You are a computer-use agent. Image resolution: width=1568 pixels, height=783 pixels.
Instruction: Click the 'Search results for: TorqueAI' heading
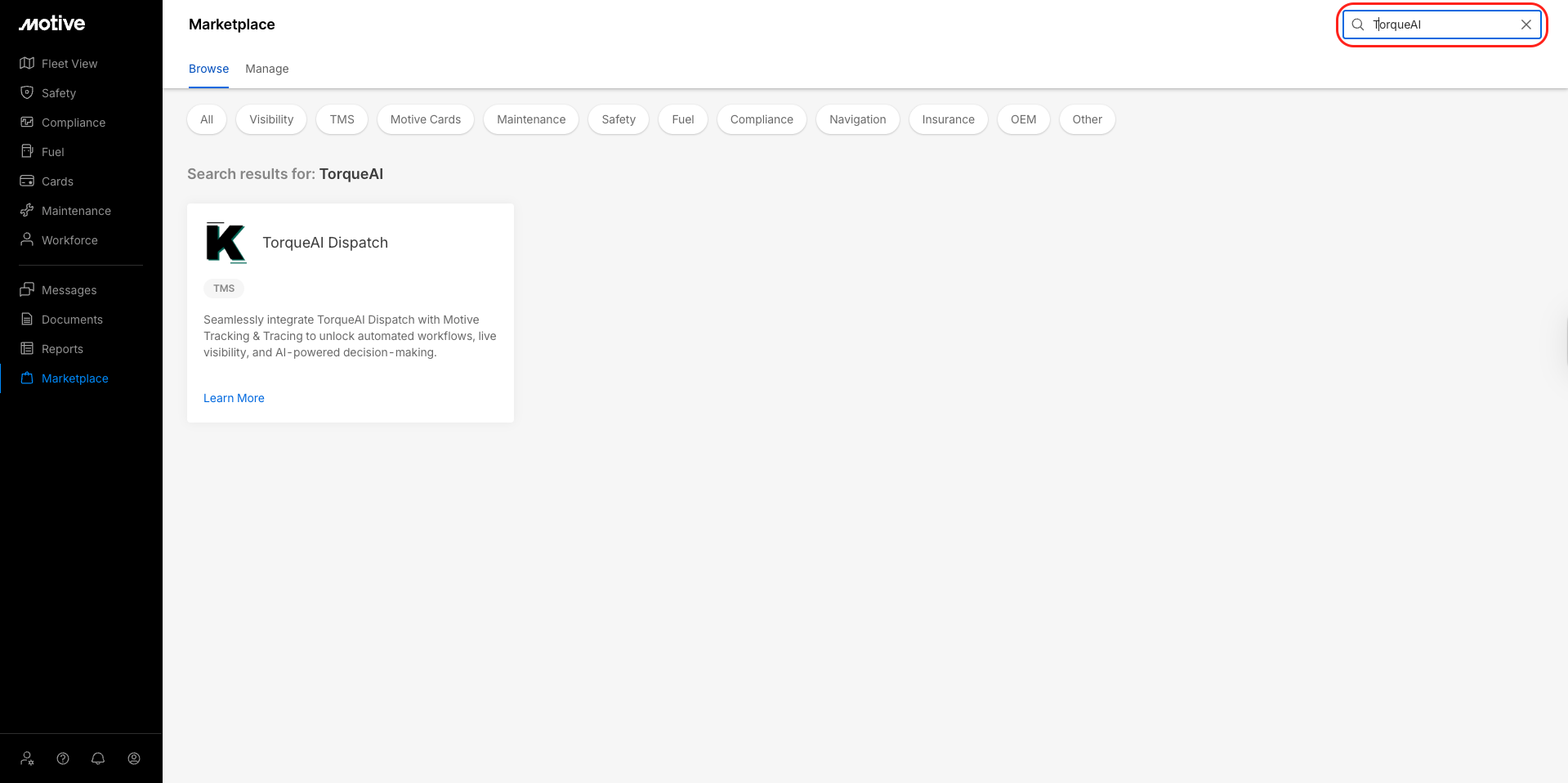pyautogui.click(x=285, y=174)
